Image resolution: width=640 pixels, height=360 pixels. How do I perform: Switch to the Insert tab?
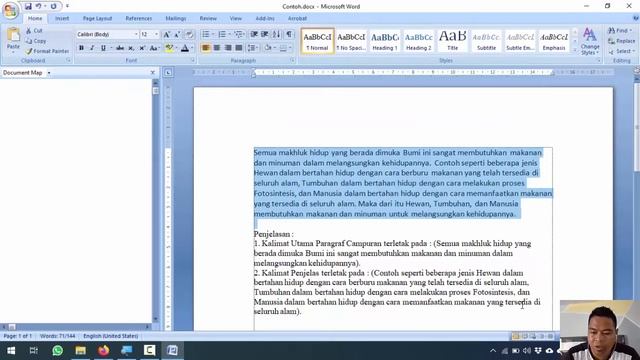[x=62, y=18]
